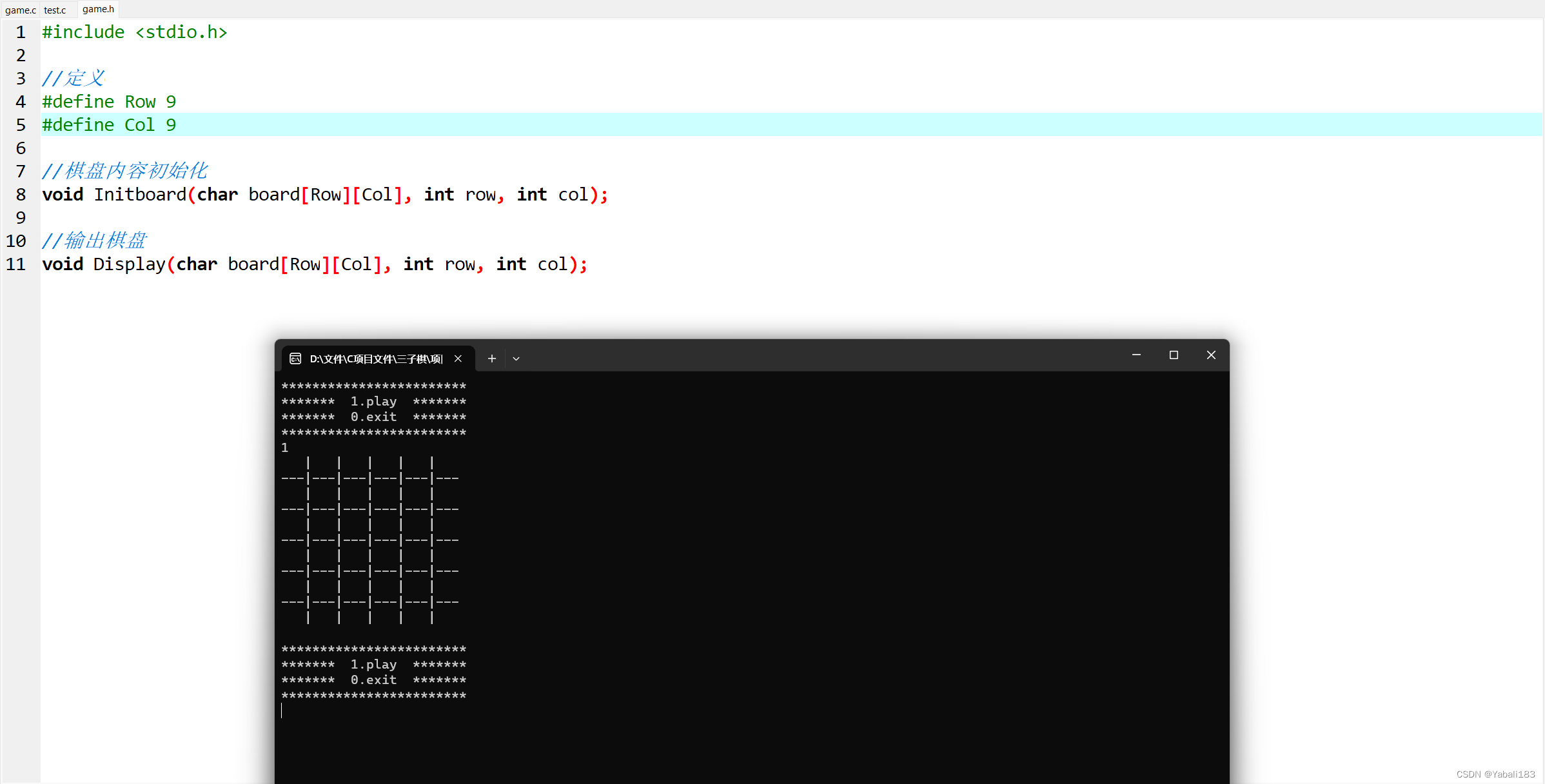The width and height of the screenshot is (1545, 784).
Task: Click the //定义 comment text
Action: tap(73, 77)
